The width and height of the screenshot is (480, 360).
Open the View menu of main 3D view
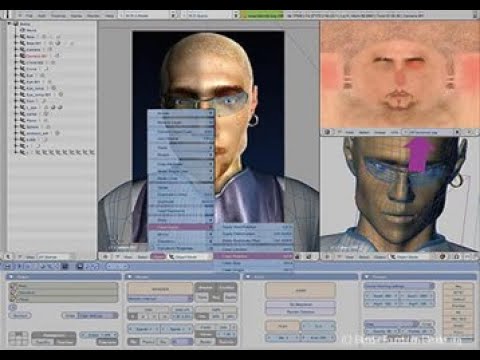[x=128, y=257]
